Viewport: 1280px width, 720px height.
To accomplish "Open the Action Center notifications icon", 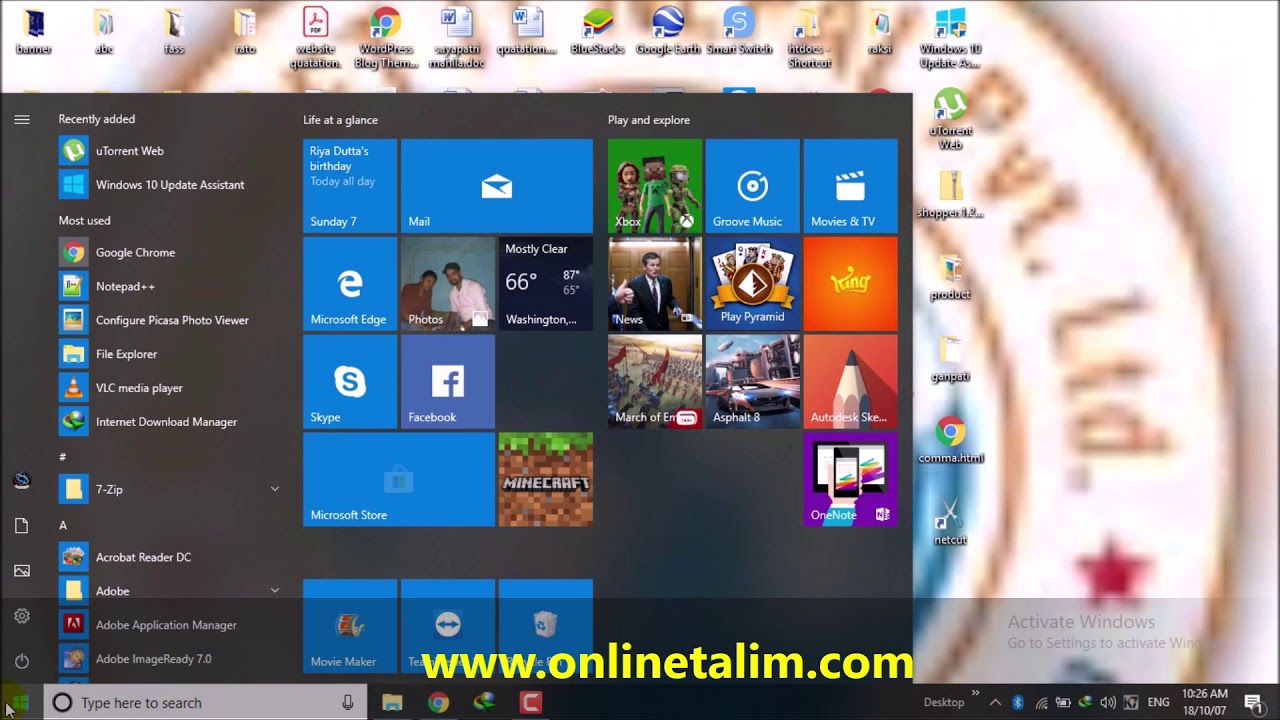I will click(x=1253, y=703).
